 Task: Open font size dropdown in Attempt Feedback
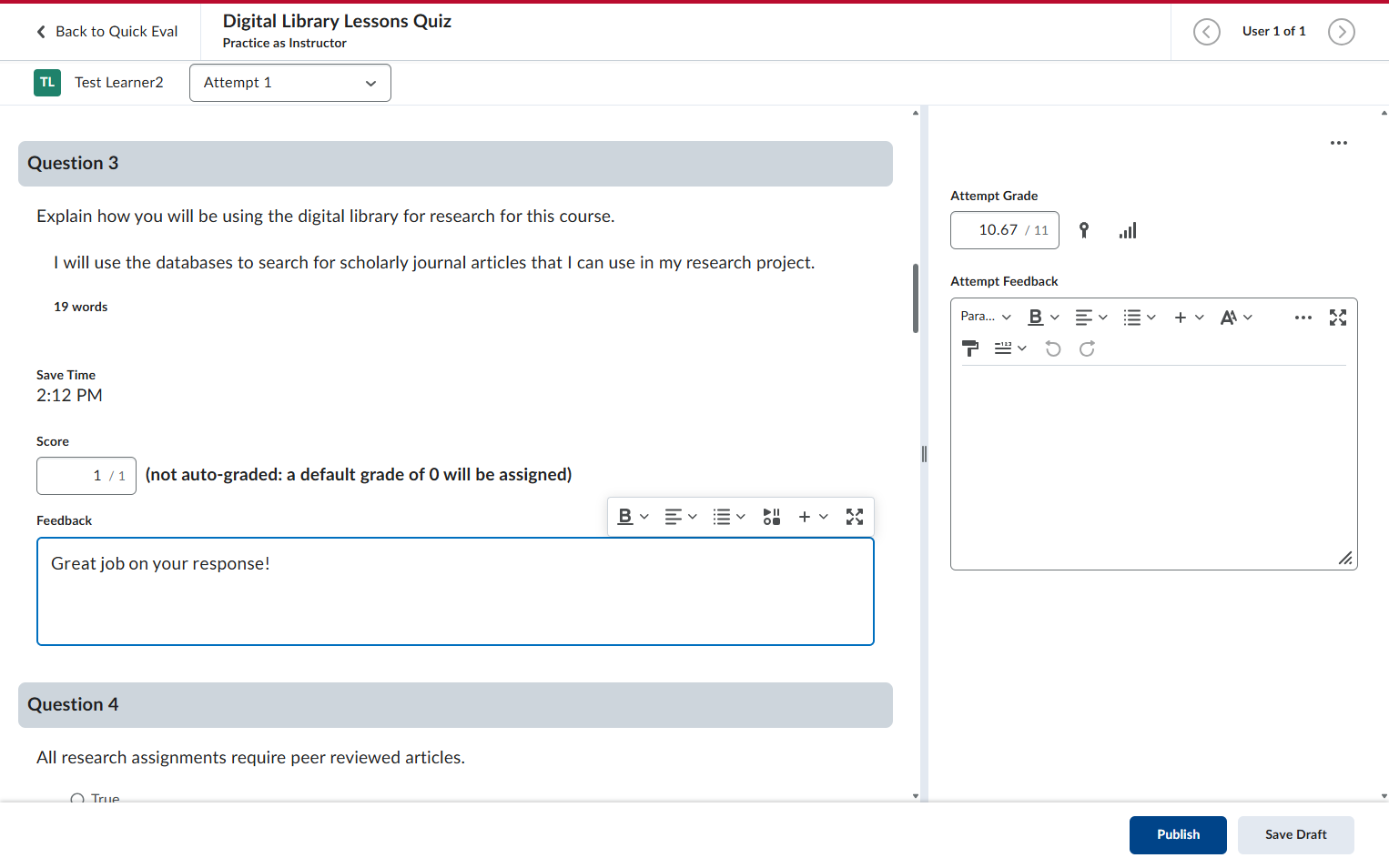[1236, 317]
